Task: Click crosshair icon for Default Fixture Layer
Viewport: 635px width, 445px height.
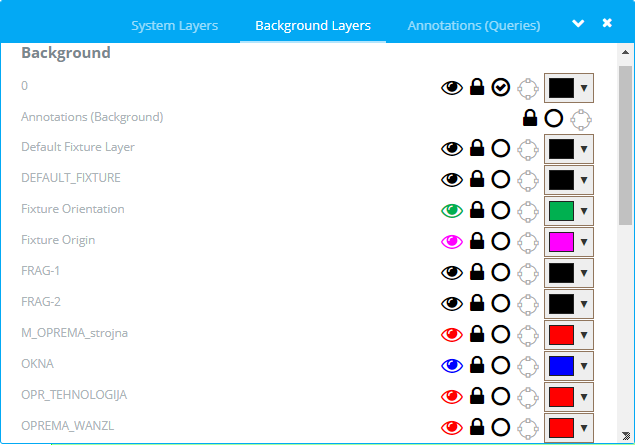Action: coord(528,150)
